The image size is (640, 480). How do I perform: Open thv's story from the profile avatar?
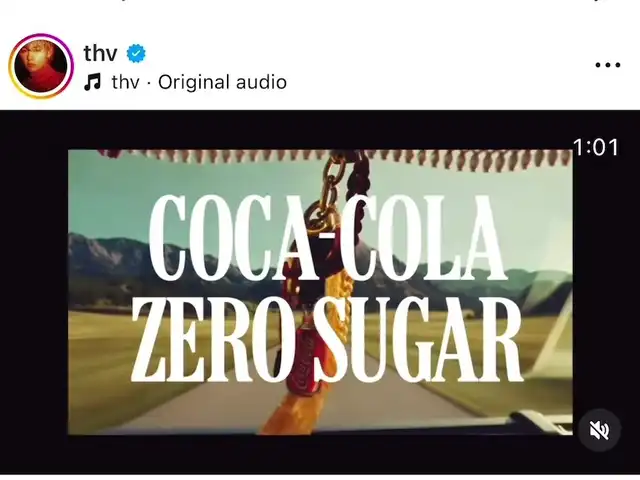click(x=41, y=67)
